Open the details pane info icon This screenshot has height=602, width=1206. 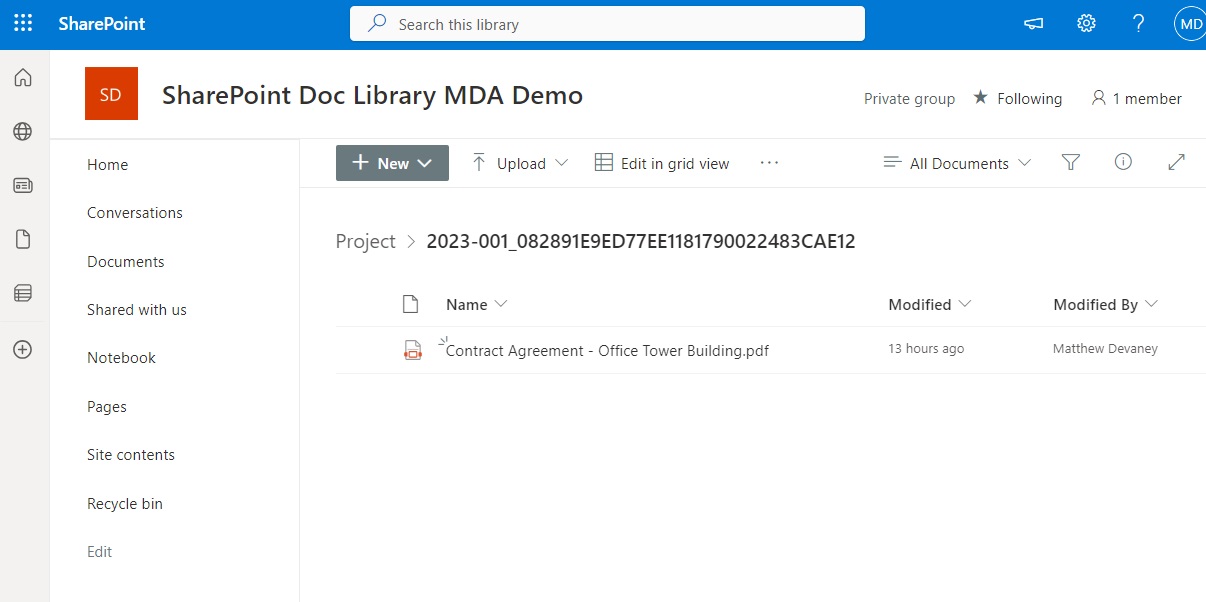click(x=1123, y=162)
